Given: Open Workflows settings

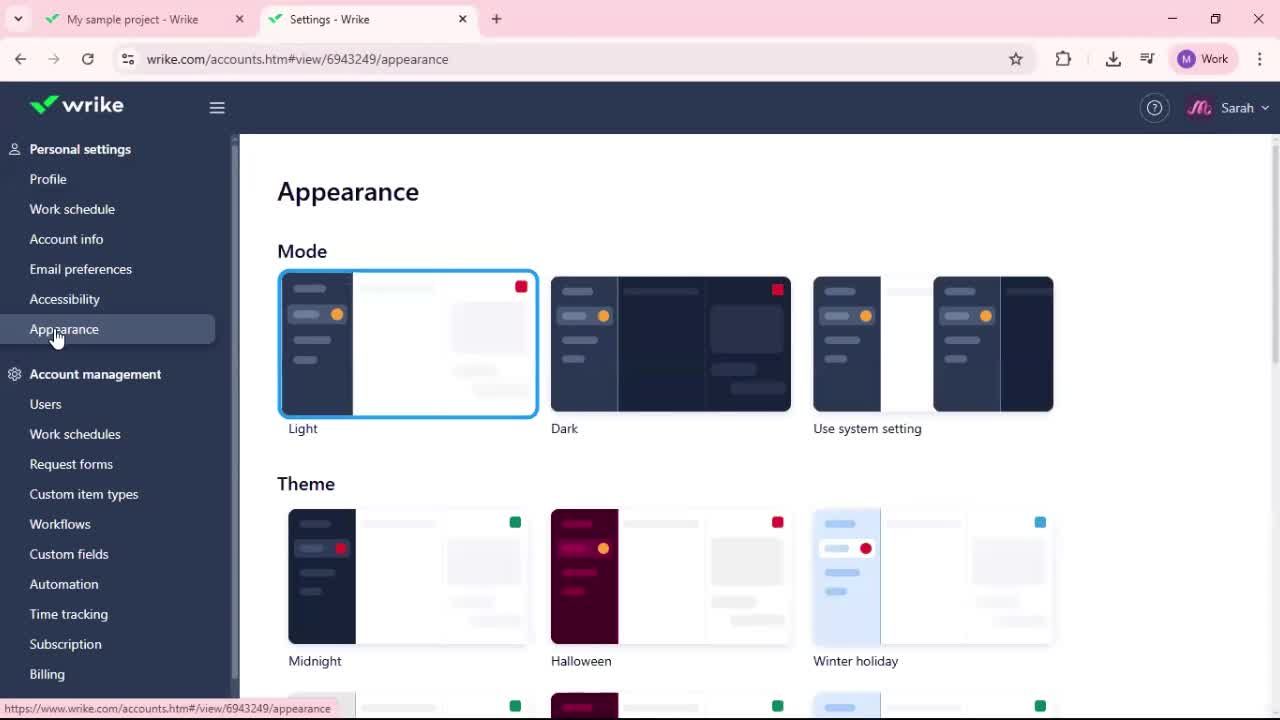Looking at the screenshot, I should (x=60, y=524).
